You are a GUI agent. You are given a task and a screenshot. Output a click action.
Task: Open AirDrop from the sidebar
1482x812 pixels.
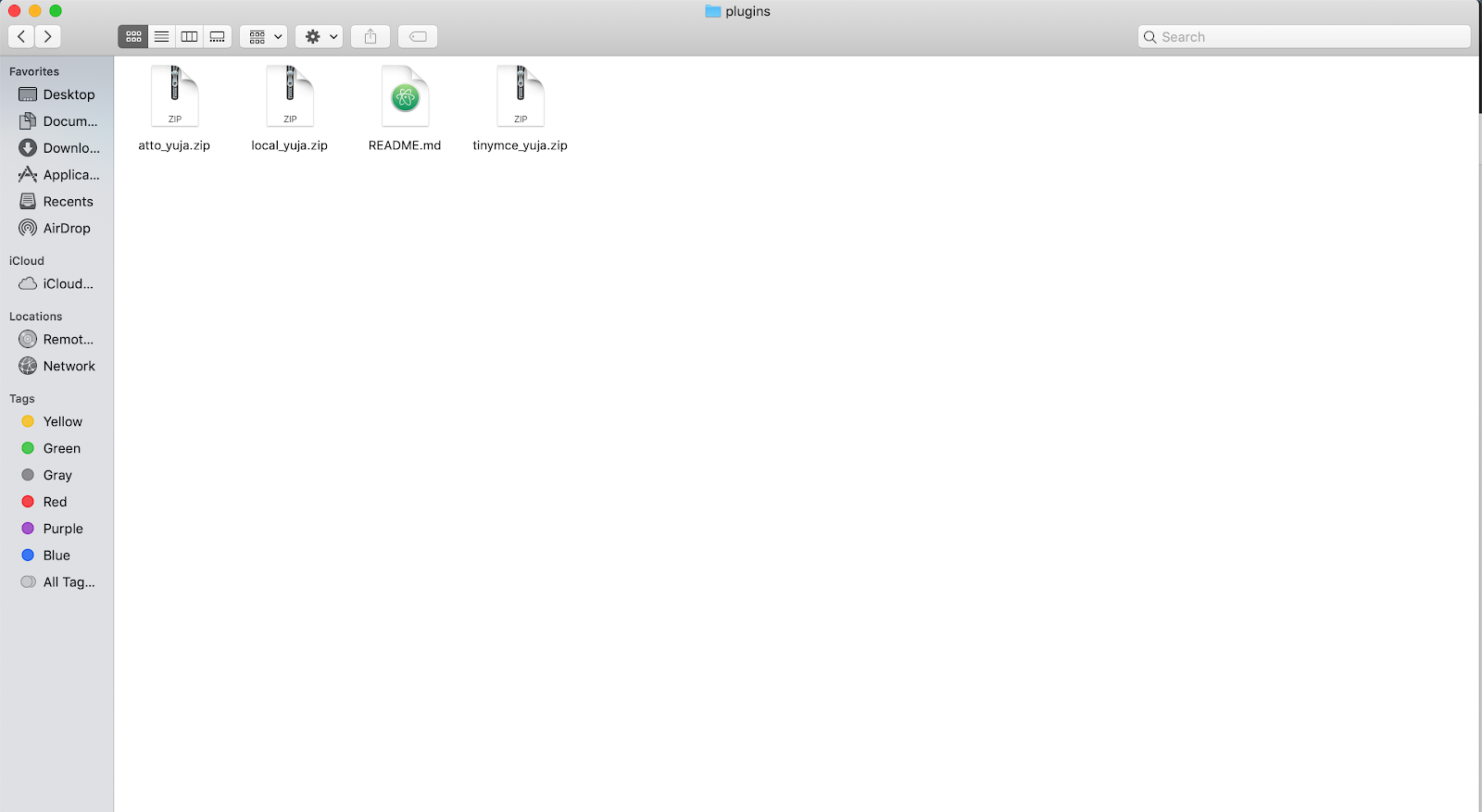click(x=67, y=229)
